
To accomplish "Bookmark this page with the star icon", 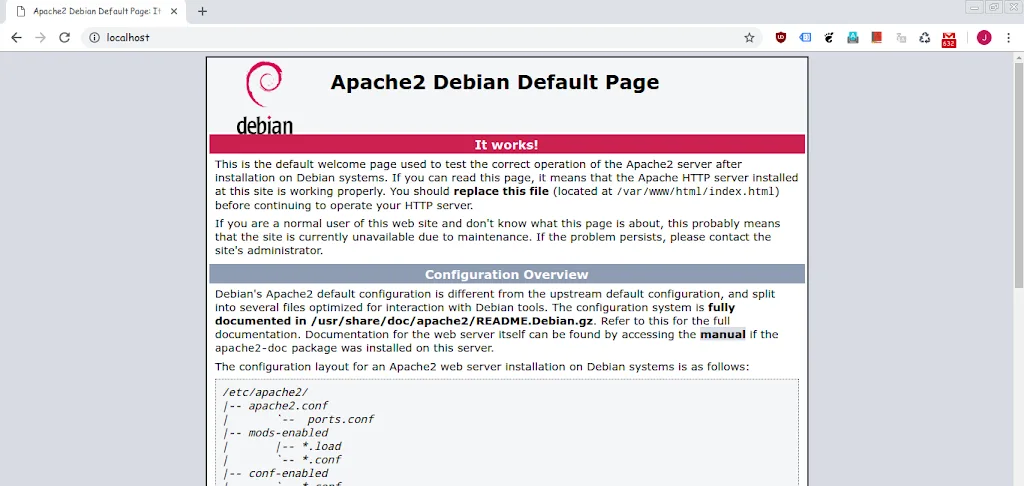I will [x=749, y=37].
